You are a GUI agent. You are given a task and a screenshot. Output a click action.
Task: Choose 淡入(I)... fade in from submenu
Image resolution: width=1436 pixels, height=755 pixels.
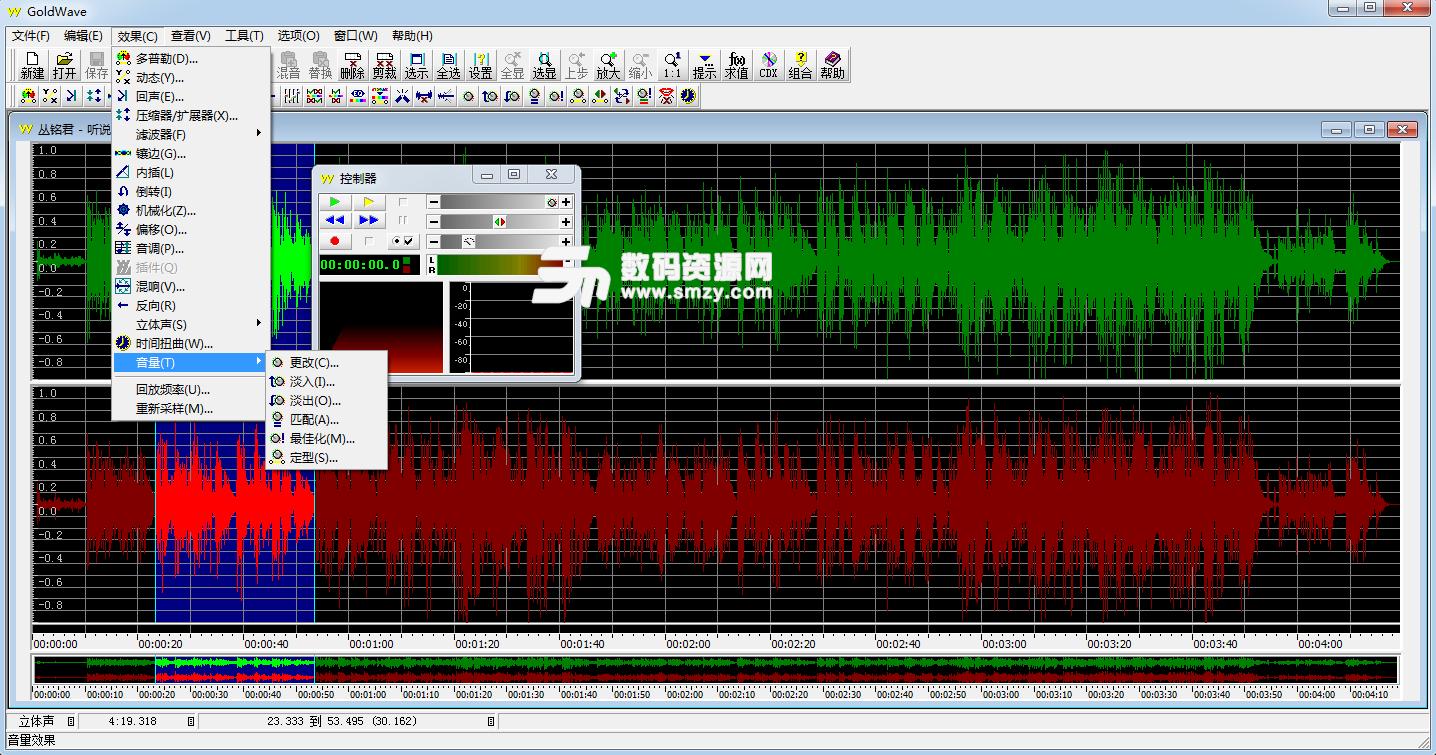click(x=326, y=381)
